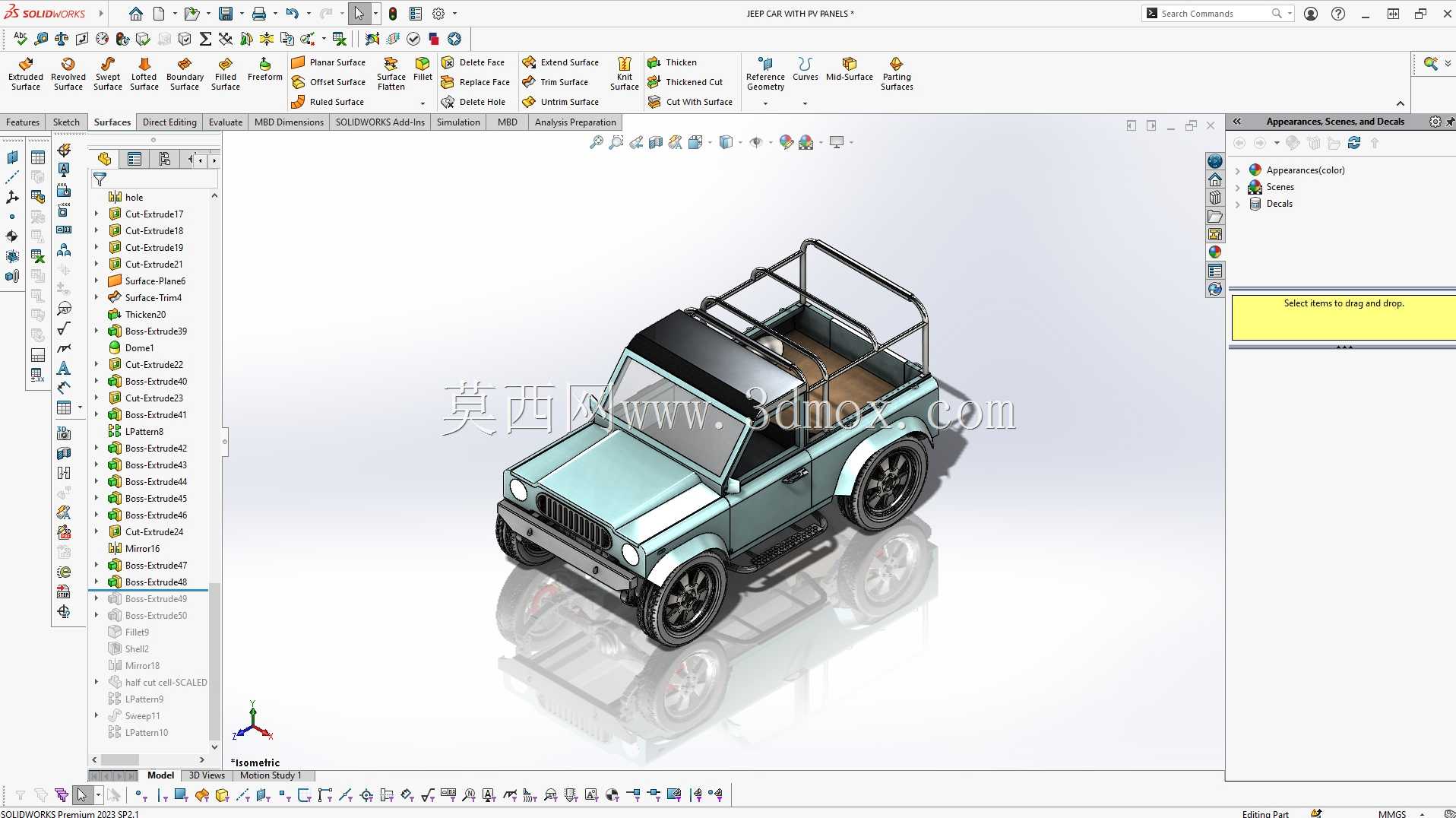Viewport: 1456px width, 818px height.
Task: Expand the Appearances(color) folder
Action: click(1238, 171)
